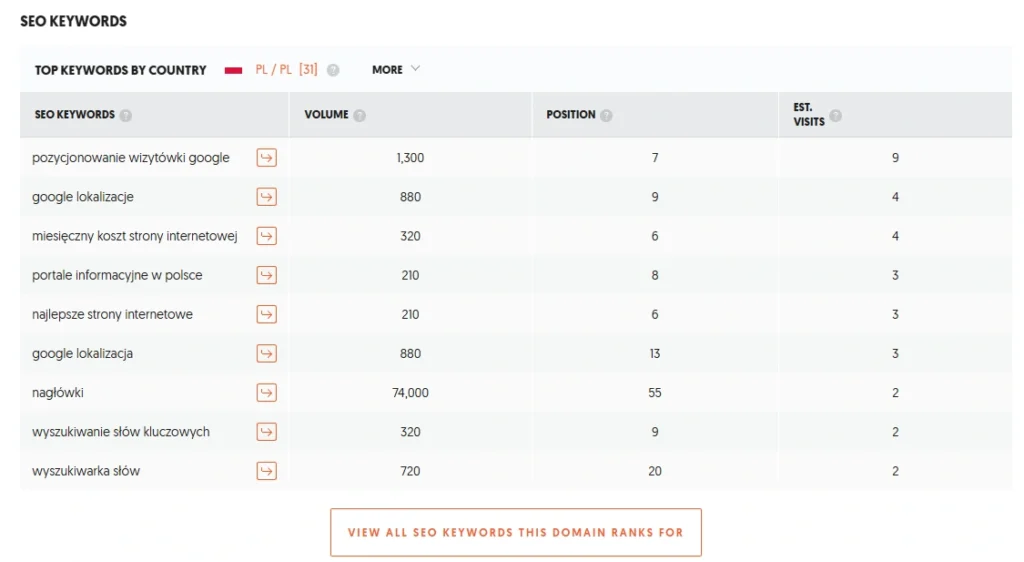Click help icon beside Position header
The width and height of the screenshot is (1024, 562).
click(x=606, y=115)
